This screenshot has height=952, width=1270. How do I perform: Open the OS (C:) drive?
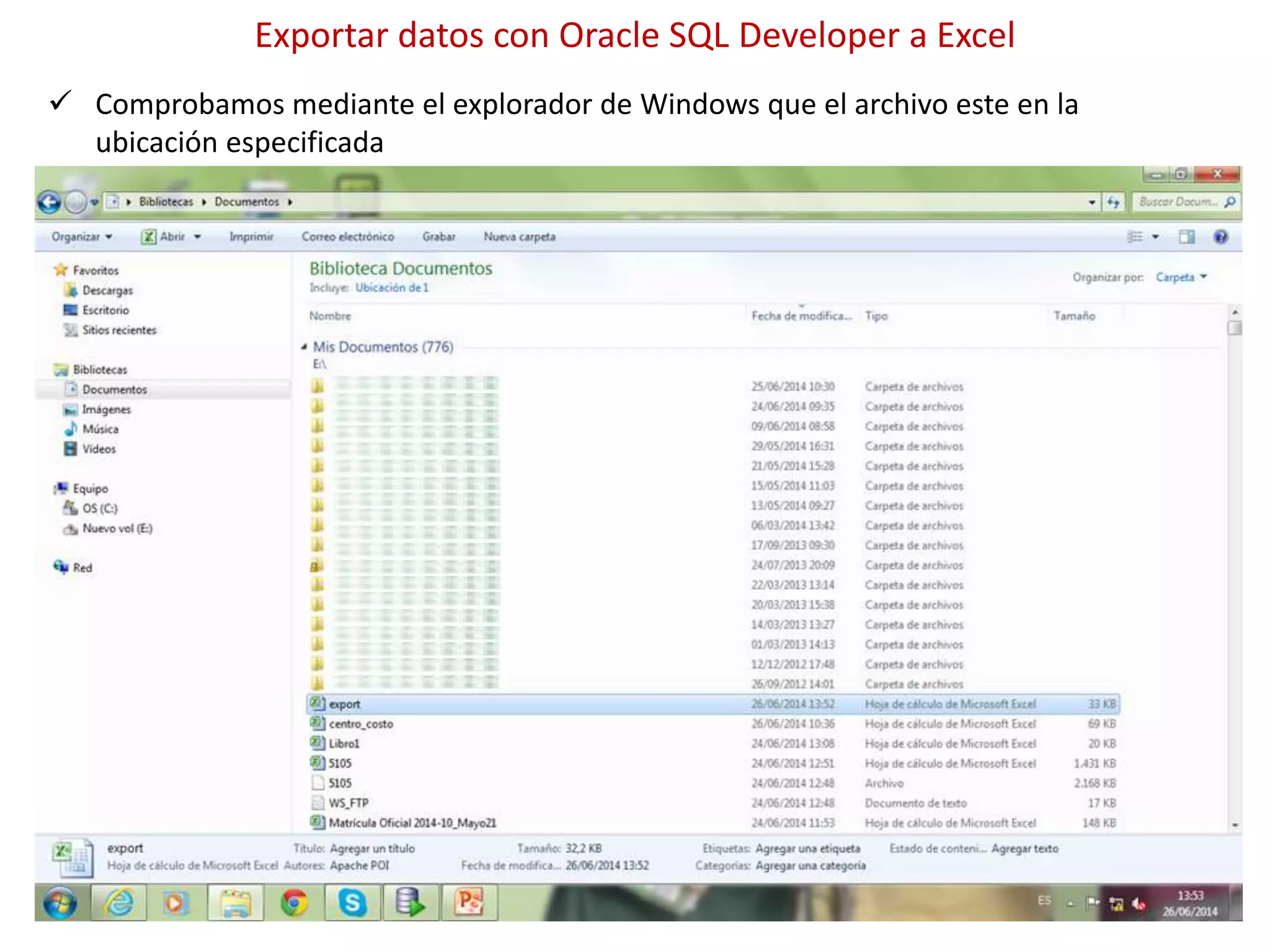coord(99,508)
